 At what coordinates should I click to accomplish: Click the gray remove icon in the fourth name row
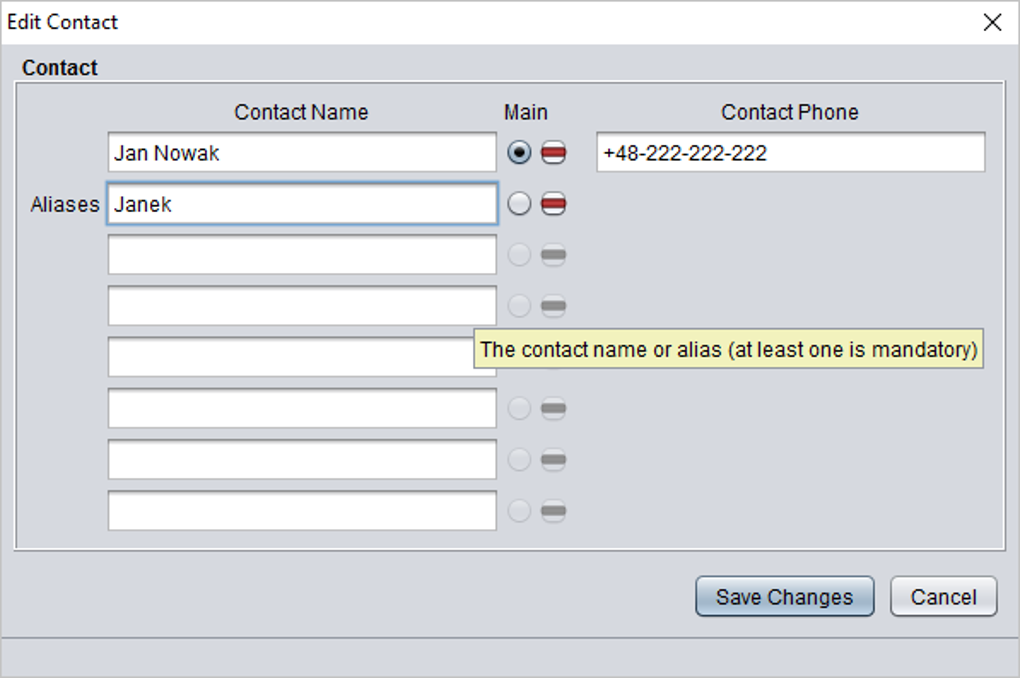tap(553, 306)
